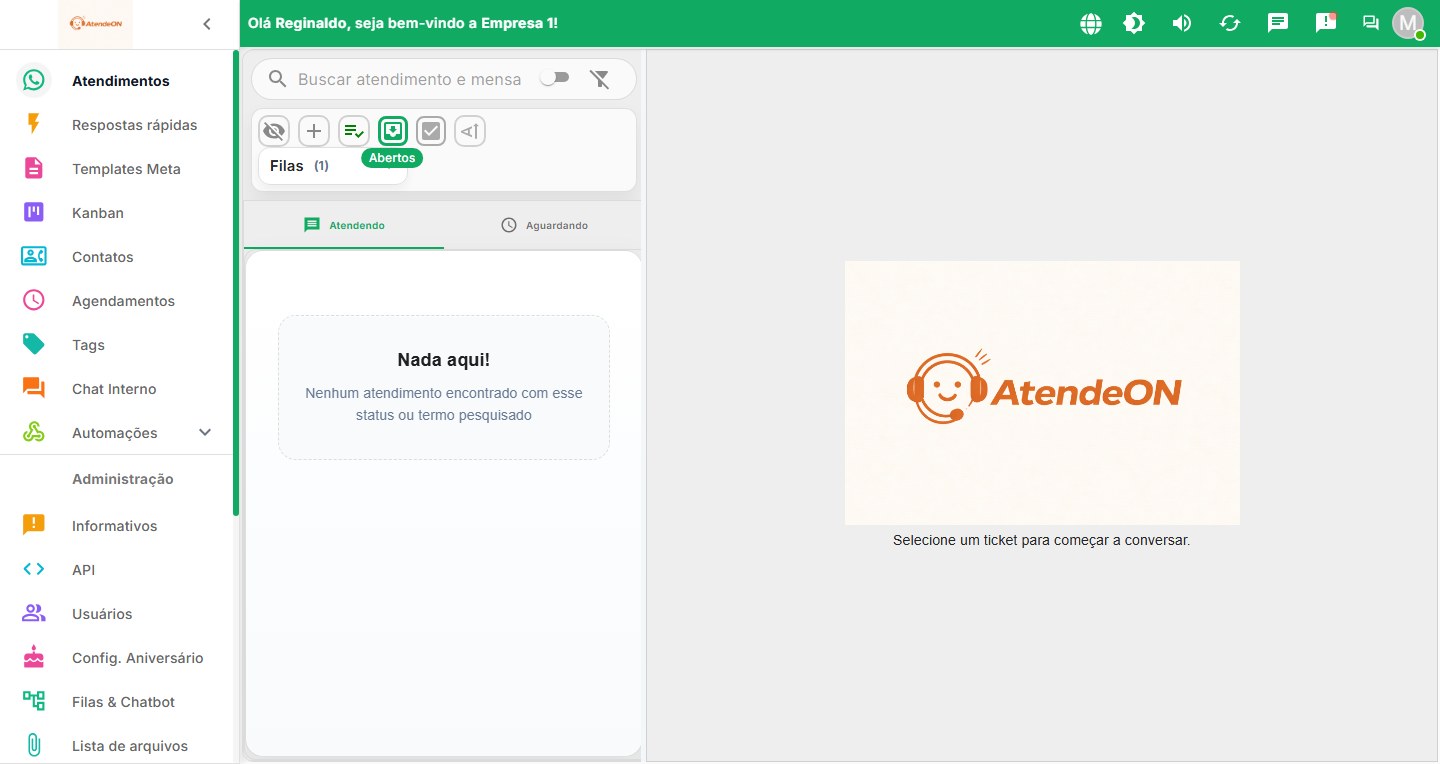Click the sort order arrow icon
The height and width of the screenshot is (764, 1440).
tap(470, 131)
